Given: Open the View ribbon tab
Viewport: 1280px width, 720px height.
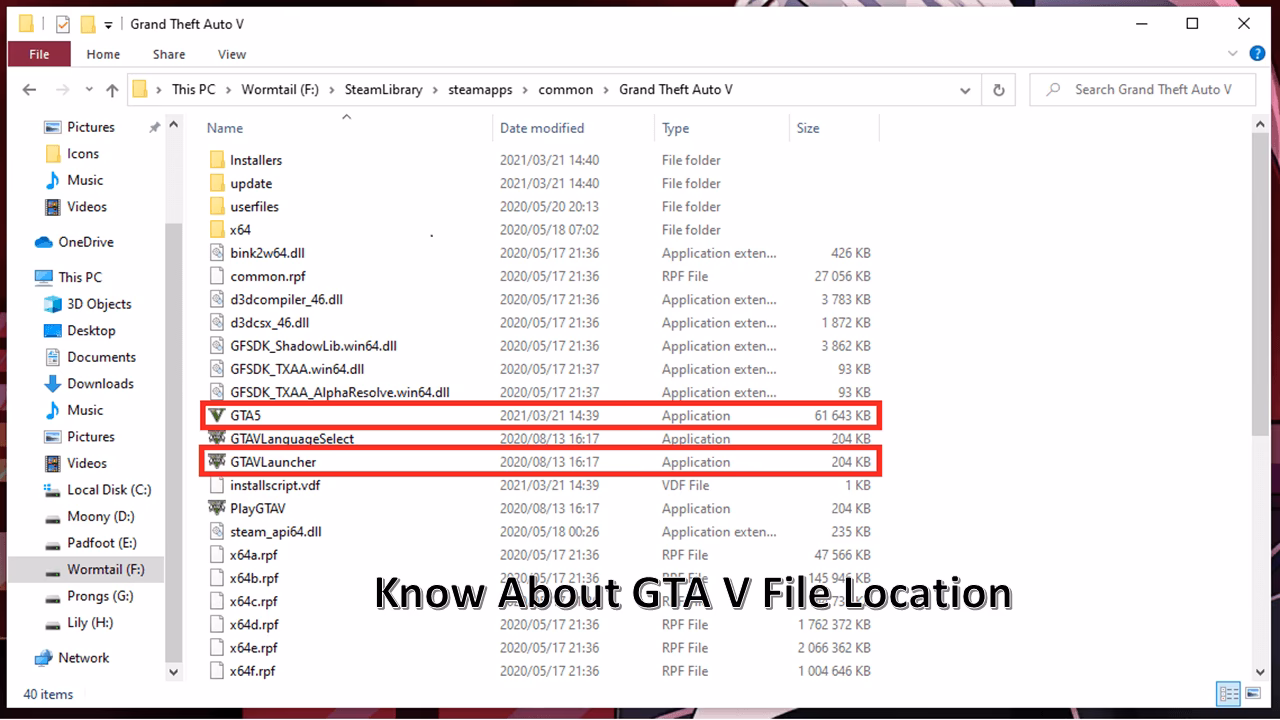Looking at the screenshot, I should (x=232, y=54).
